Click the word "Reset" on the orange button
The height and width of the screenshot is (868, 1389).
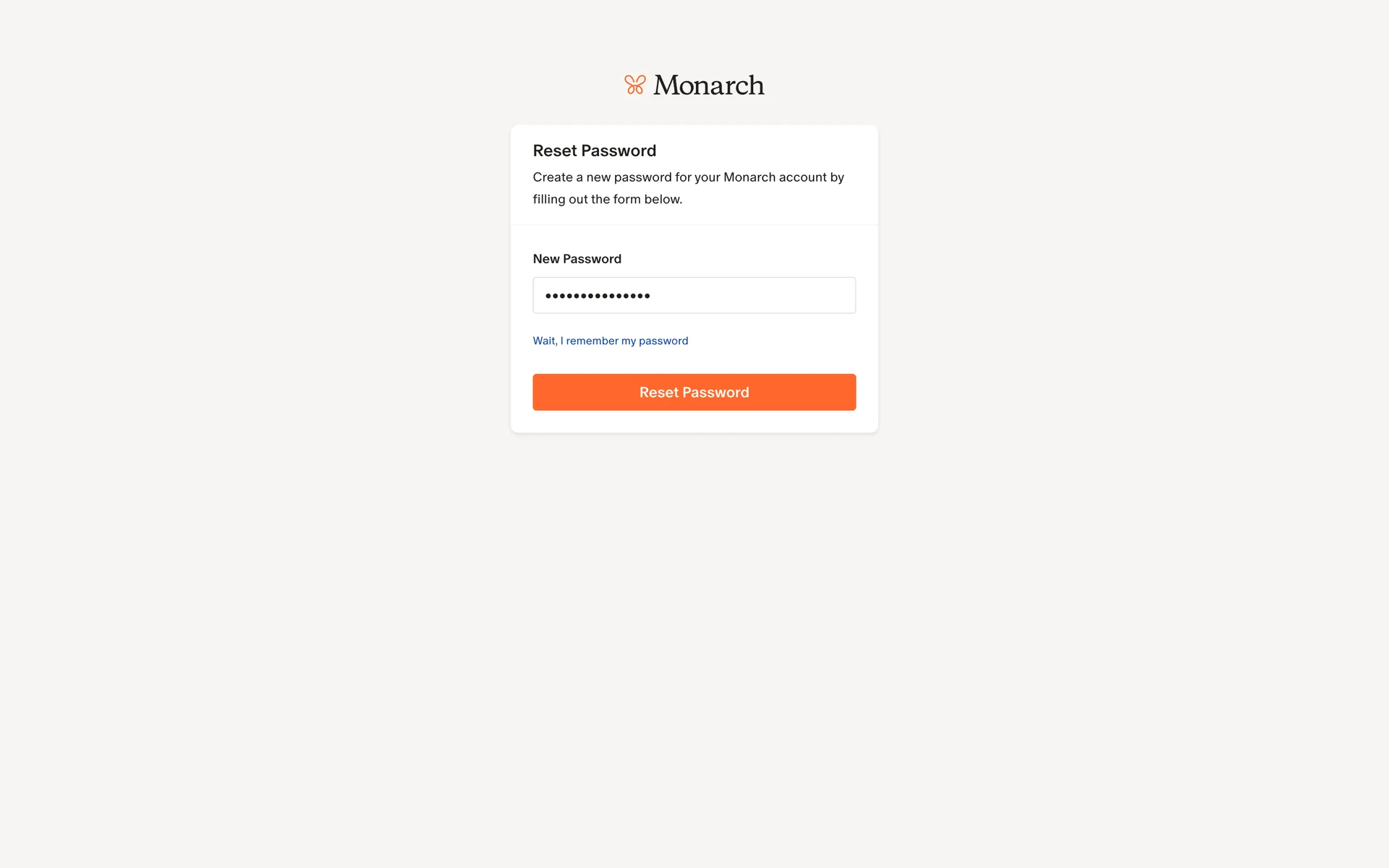(659, 392)
